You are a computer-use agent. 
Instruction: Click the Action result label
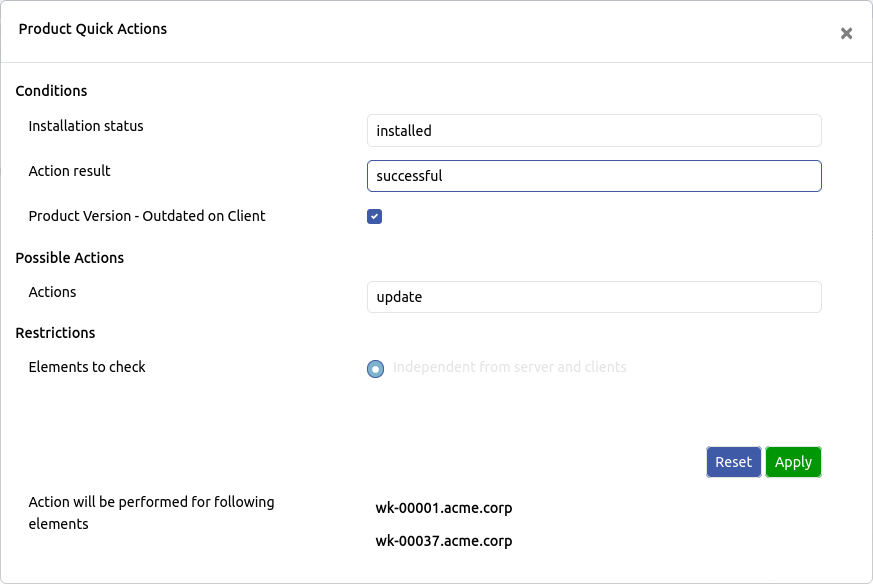(70, 171)
